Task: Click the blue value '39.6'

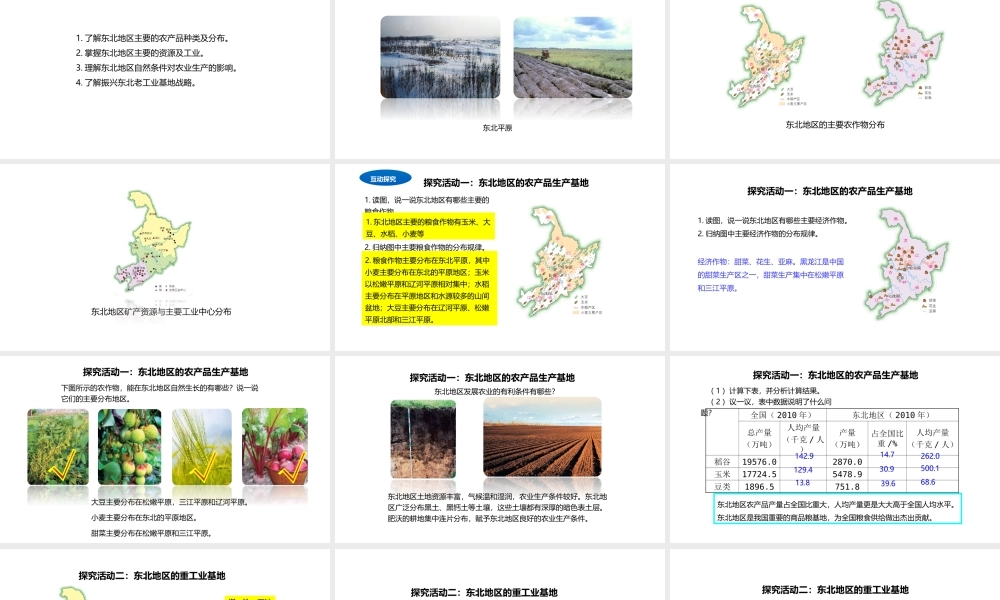Action: [888, 483]
